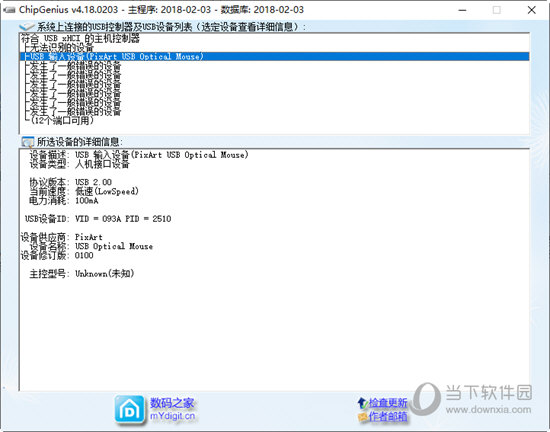The height and width of the screenshot is (432, 550).
Task: Click the USB控制器及USB设备列表 heading
Action: click(172, 27)
